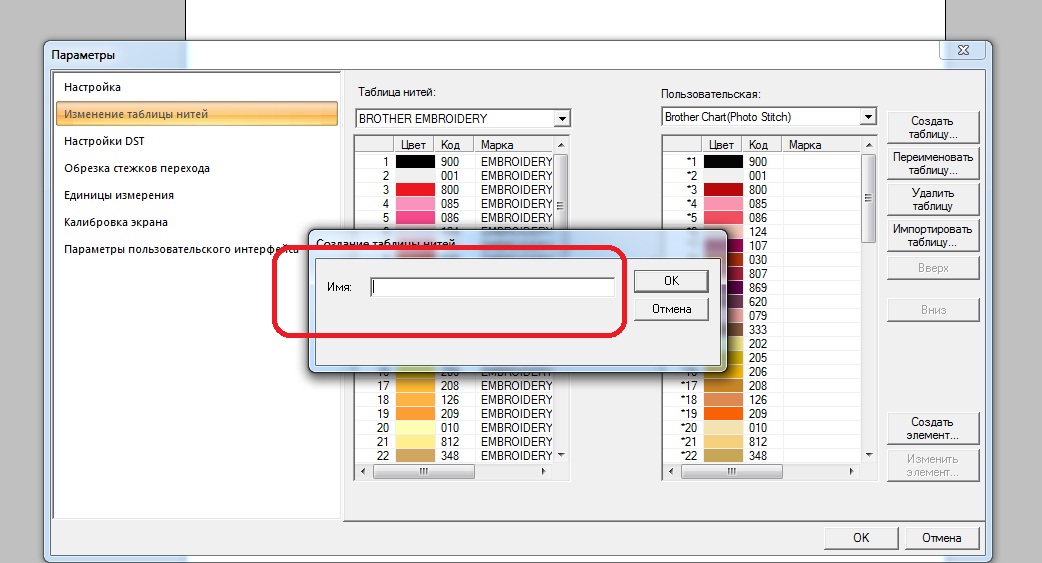This screenshot has height=563, width=1042.
Task: Go to Единицы измерения settings
Action: (119, 195)
